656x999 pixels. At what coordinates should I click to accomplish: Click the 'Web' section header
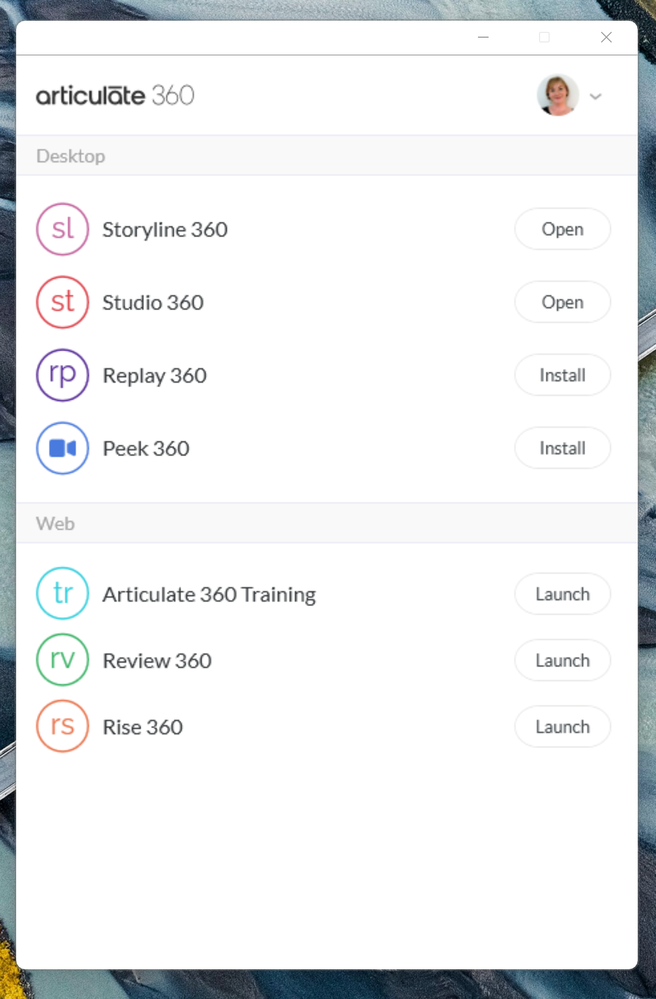(327, 524)
